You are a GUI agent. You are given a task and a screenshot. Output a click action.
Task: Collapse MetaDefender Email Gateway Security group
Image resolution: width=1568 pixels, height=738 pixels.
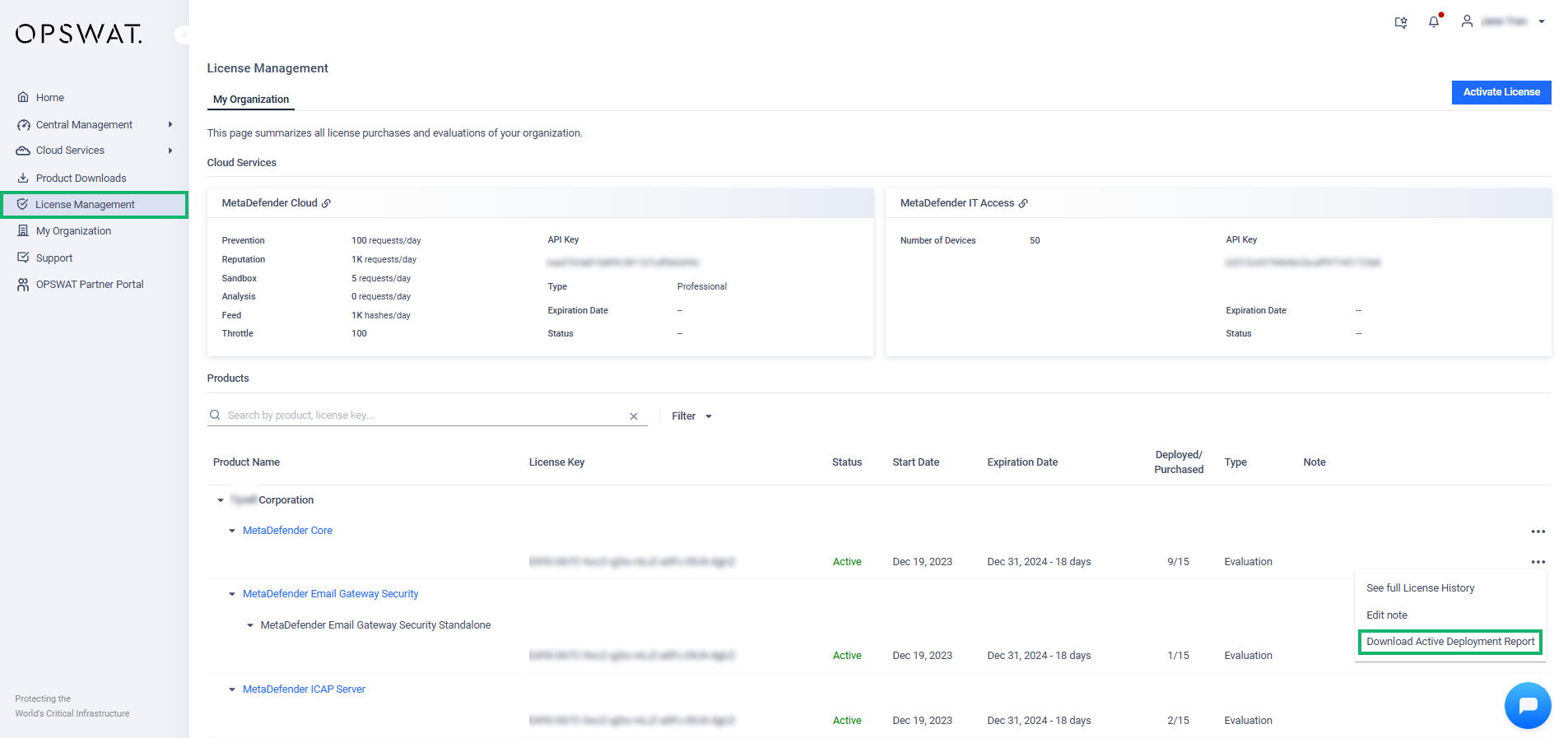click(232, 594)
